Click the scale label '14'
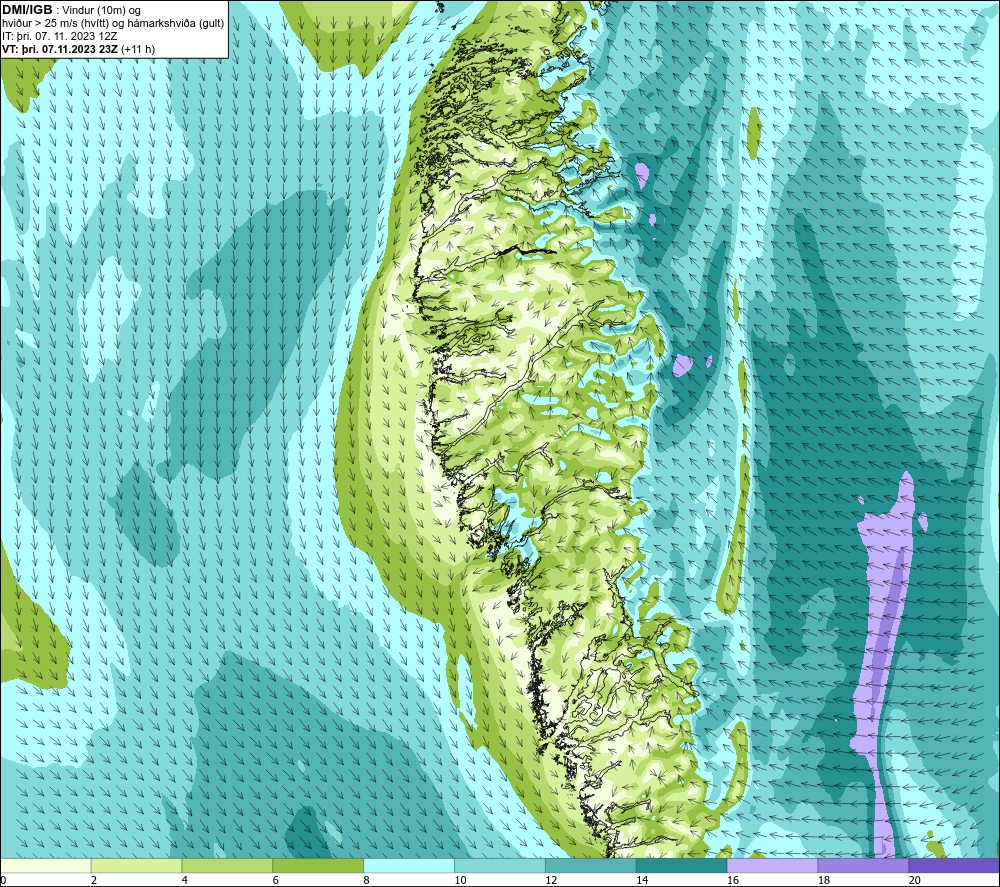 click(642, 881)
